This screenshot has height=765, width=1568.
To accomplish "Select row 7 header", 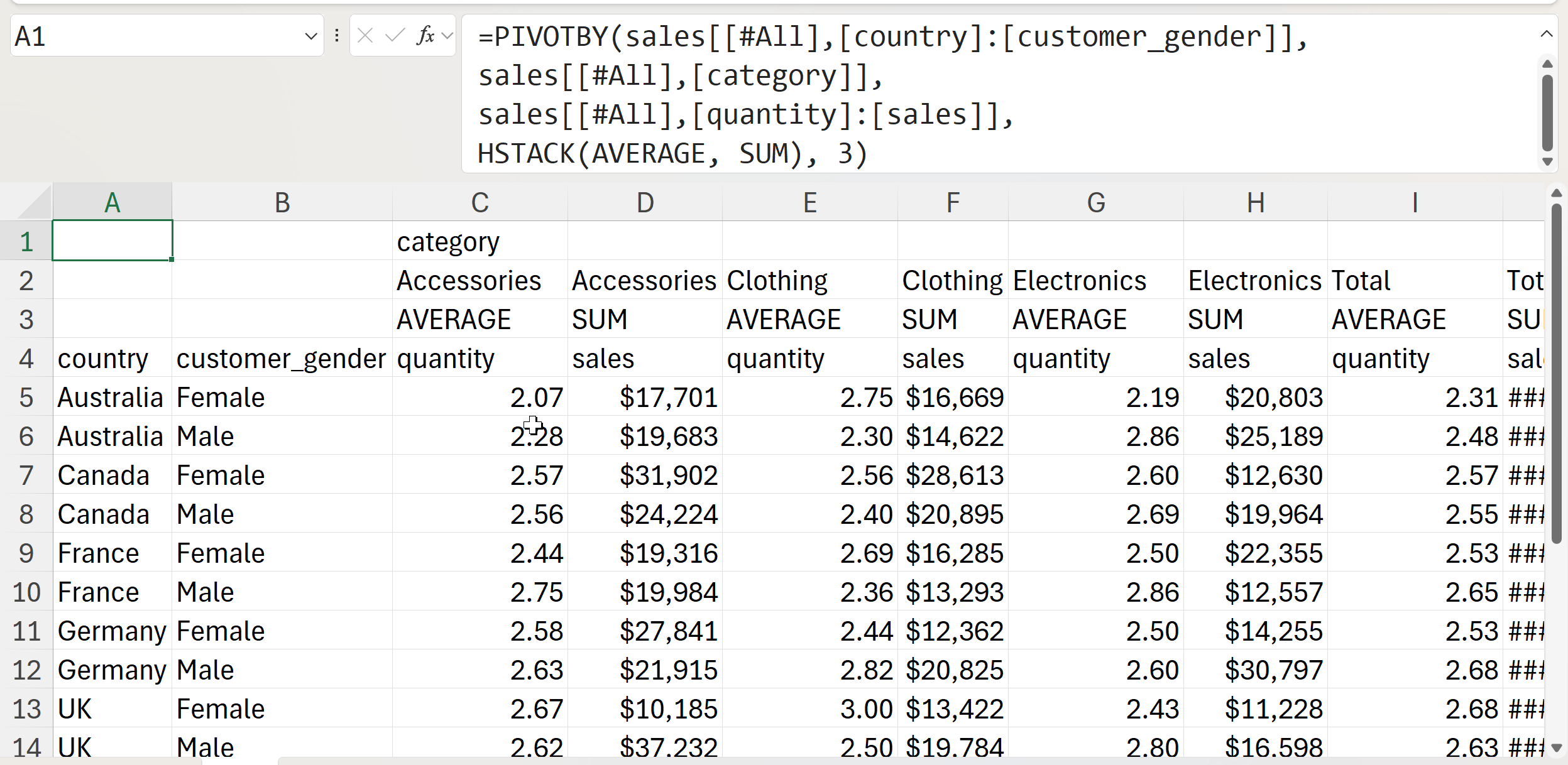I will tap(26, 475).
